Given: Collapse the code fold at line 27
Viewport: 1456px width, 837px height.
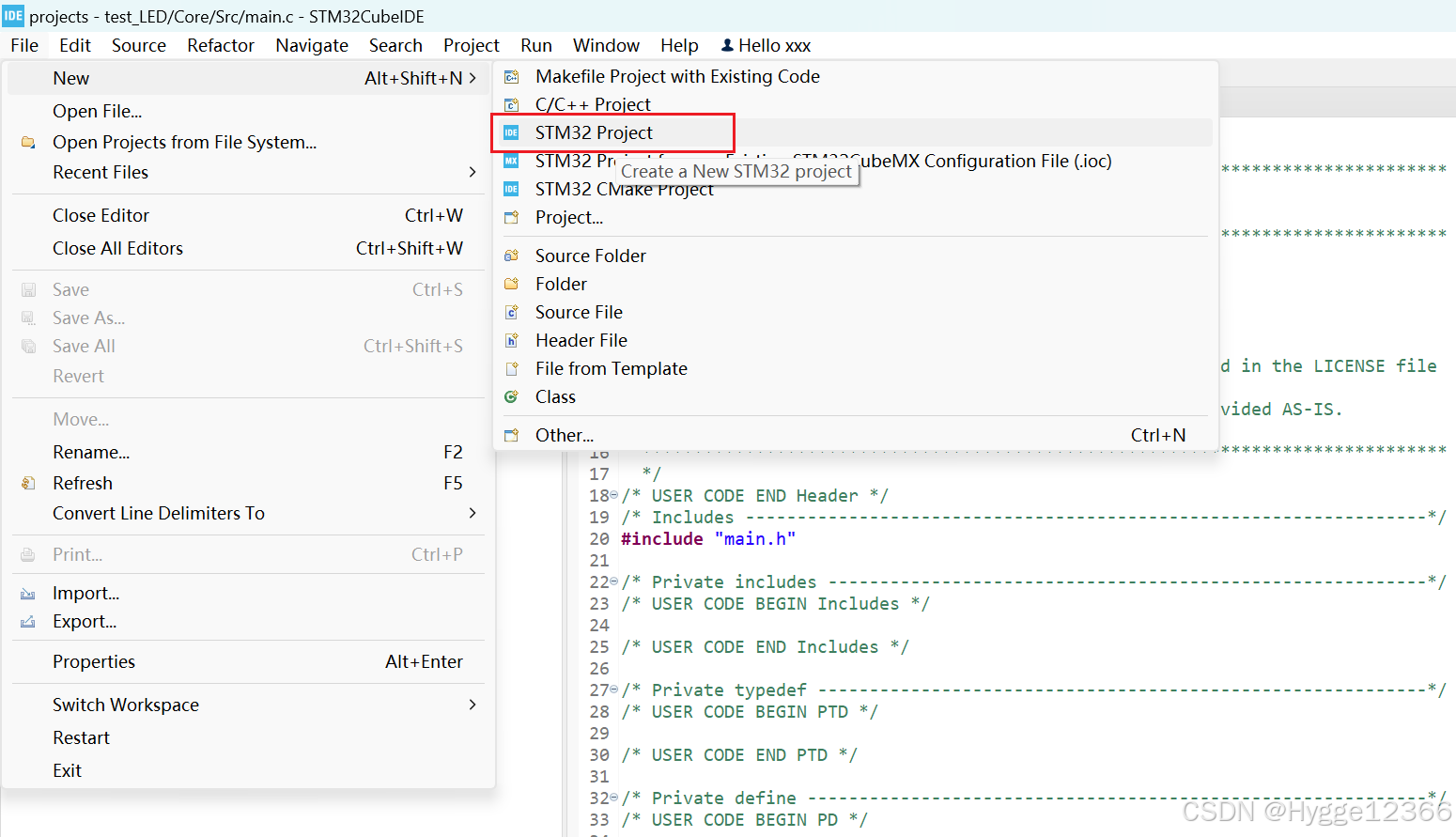Looking at the screenshot, I should pyautogui.click(x=614, y=690).
